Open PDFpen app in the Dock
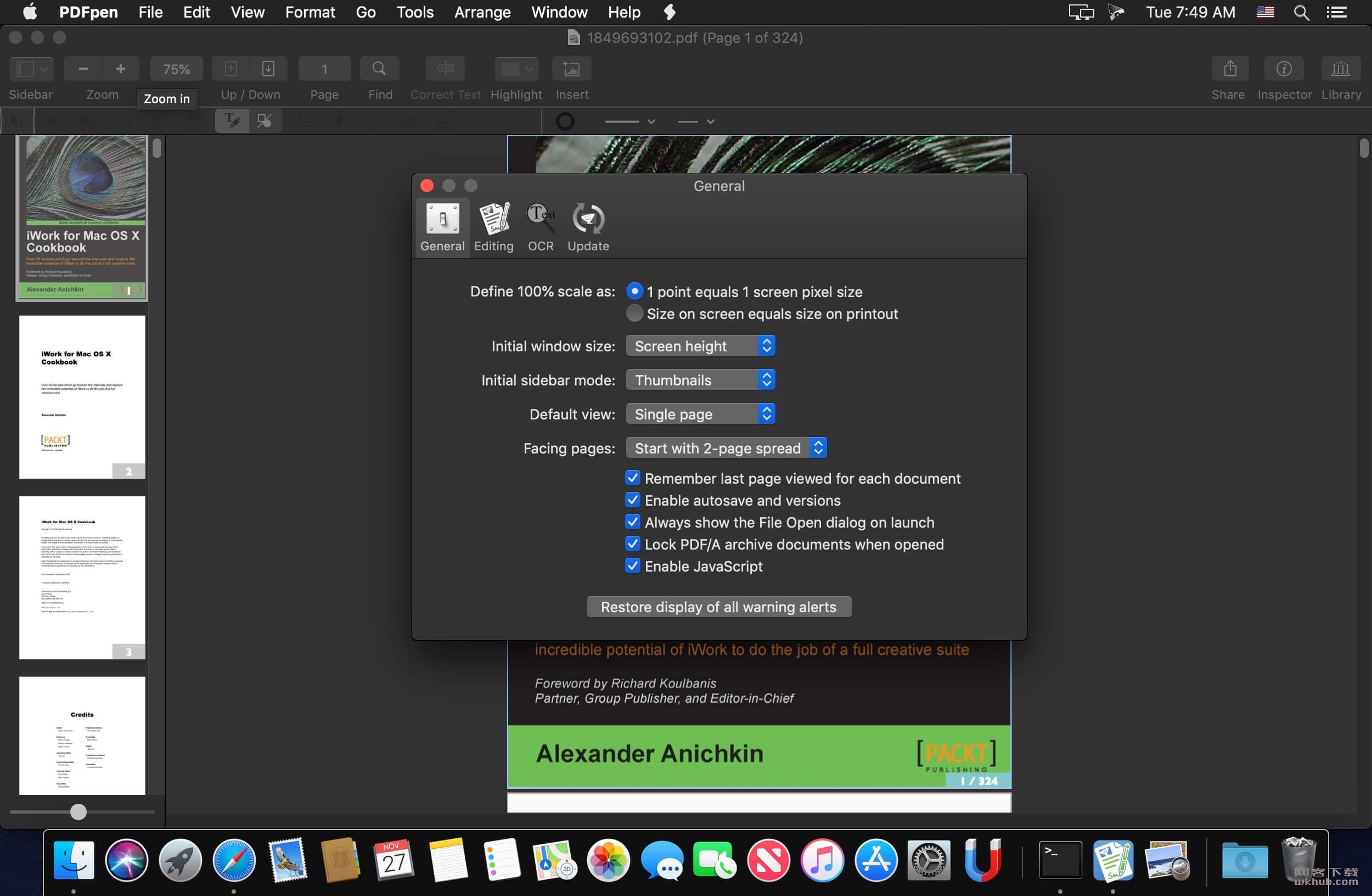Image resolution: width=1372 pixels, height=896 pixels. (1112, 860)
